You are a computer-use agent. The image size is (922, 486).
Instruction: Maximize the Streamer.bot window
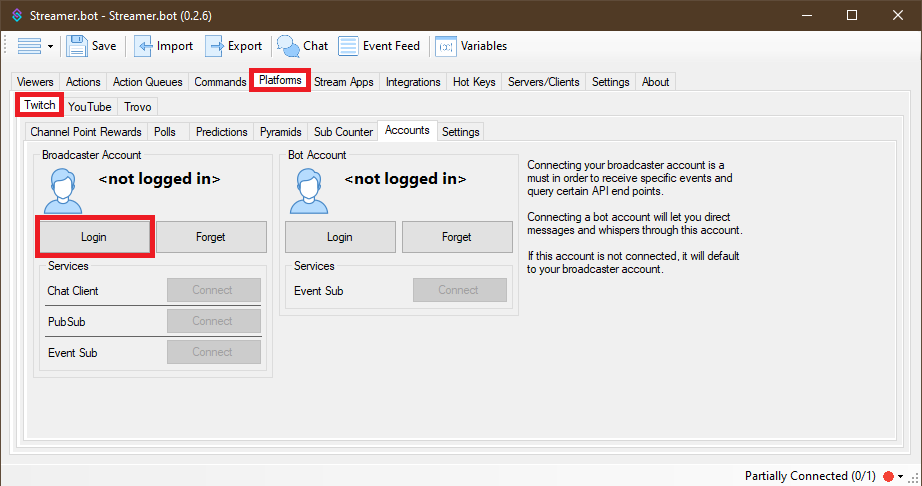[x=851, y=15]
